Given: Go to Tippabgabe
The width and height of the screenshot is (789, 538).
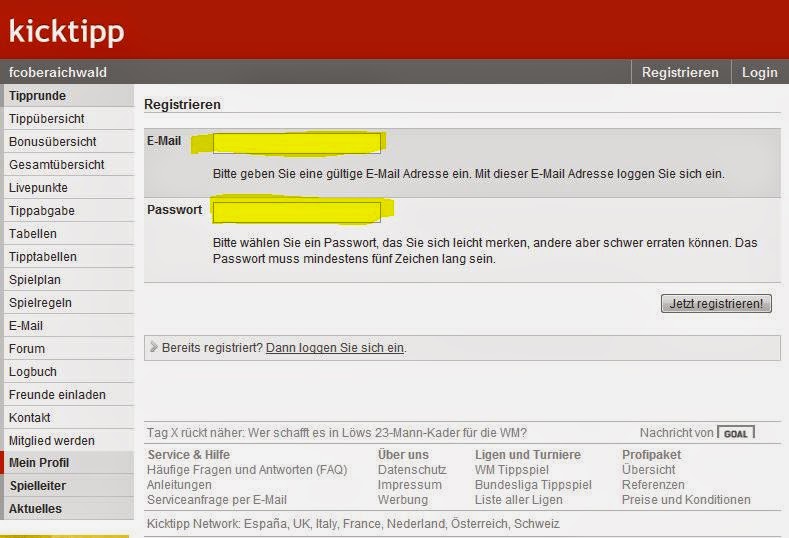Looking at the screenshot, I should coord(68,211).
